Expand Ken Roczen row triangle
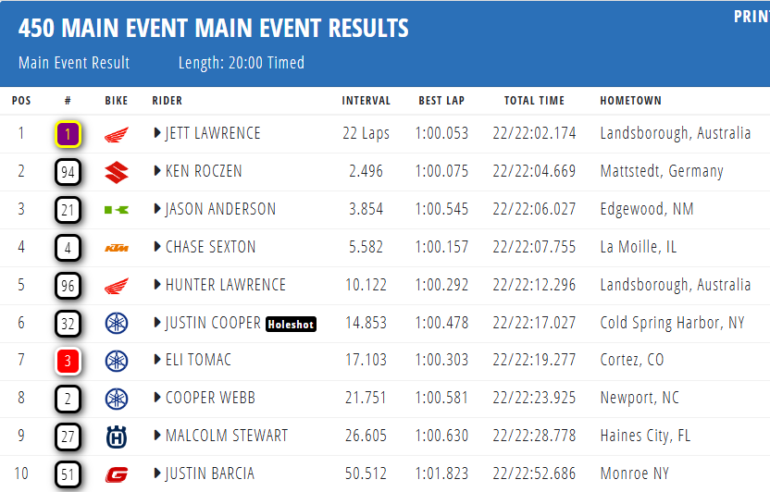This screenshot has height=492, width=770. click(157, 172)
